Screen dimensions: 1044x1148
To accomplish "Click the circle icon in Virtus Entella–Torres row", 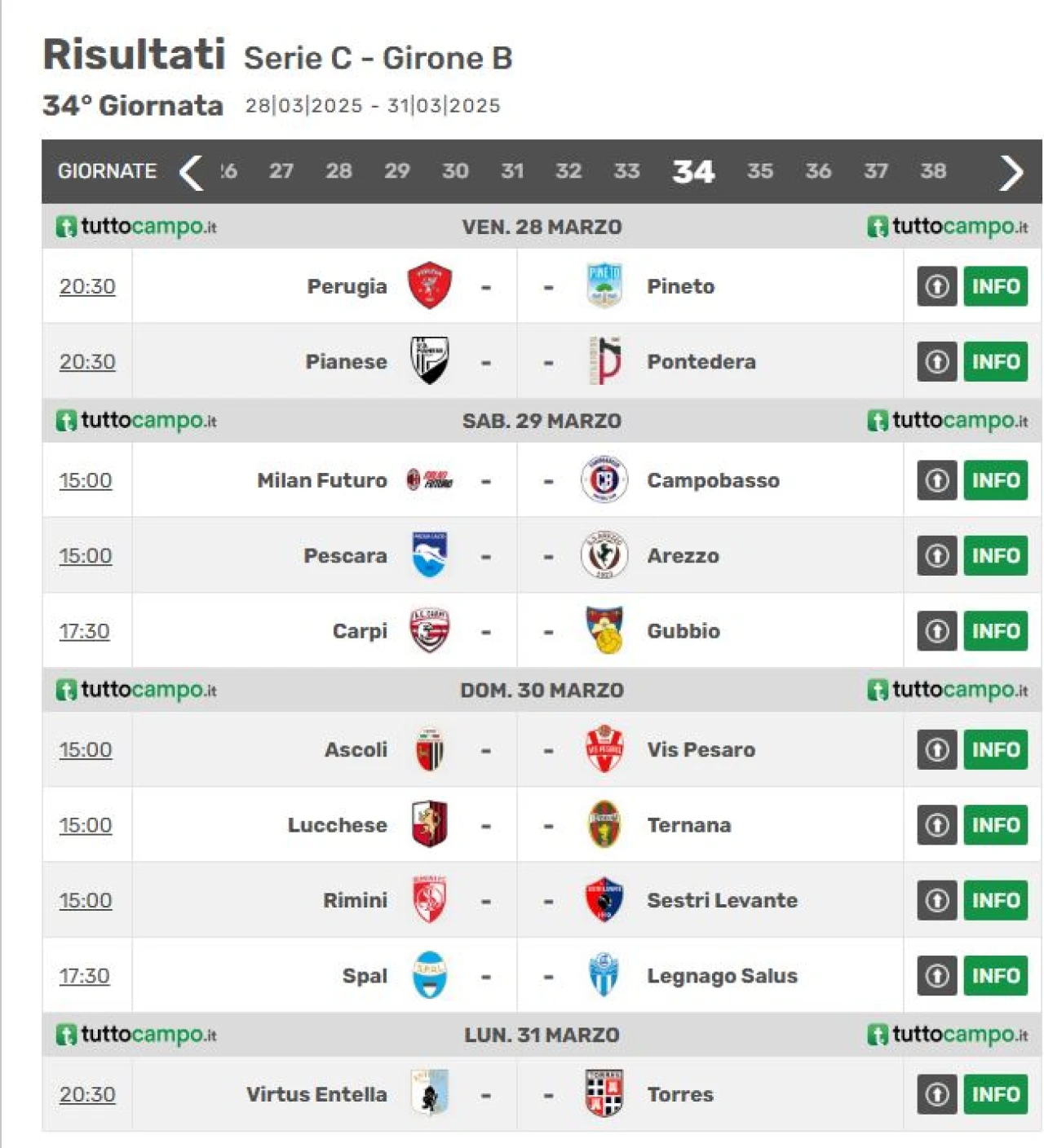I will click(936, 1094).
